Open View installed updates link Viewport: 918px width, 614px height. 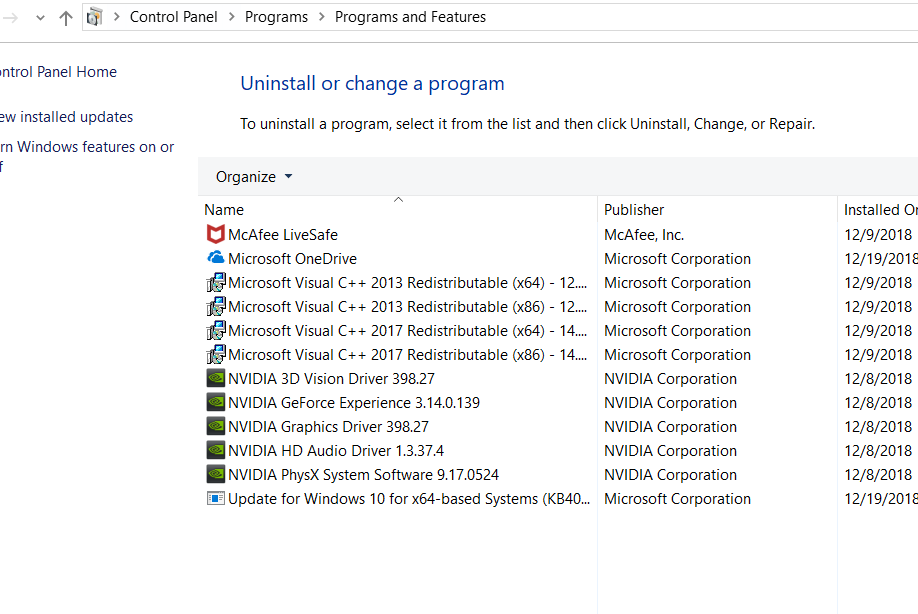[x=66, y=117]
